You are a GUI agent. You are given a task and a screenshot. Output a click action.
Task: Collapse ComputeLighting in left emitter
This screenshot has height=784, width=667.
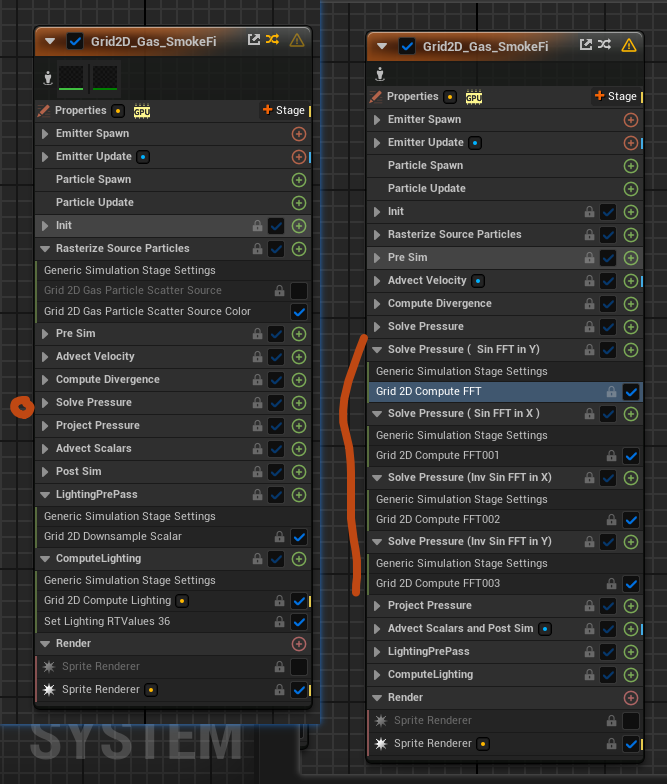pos(45,559)
